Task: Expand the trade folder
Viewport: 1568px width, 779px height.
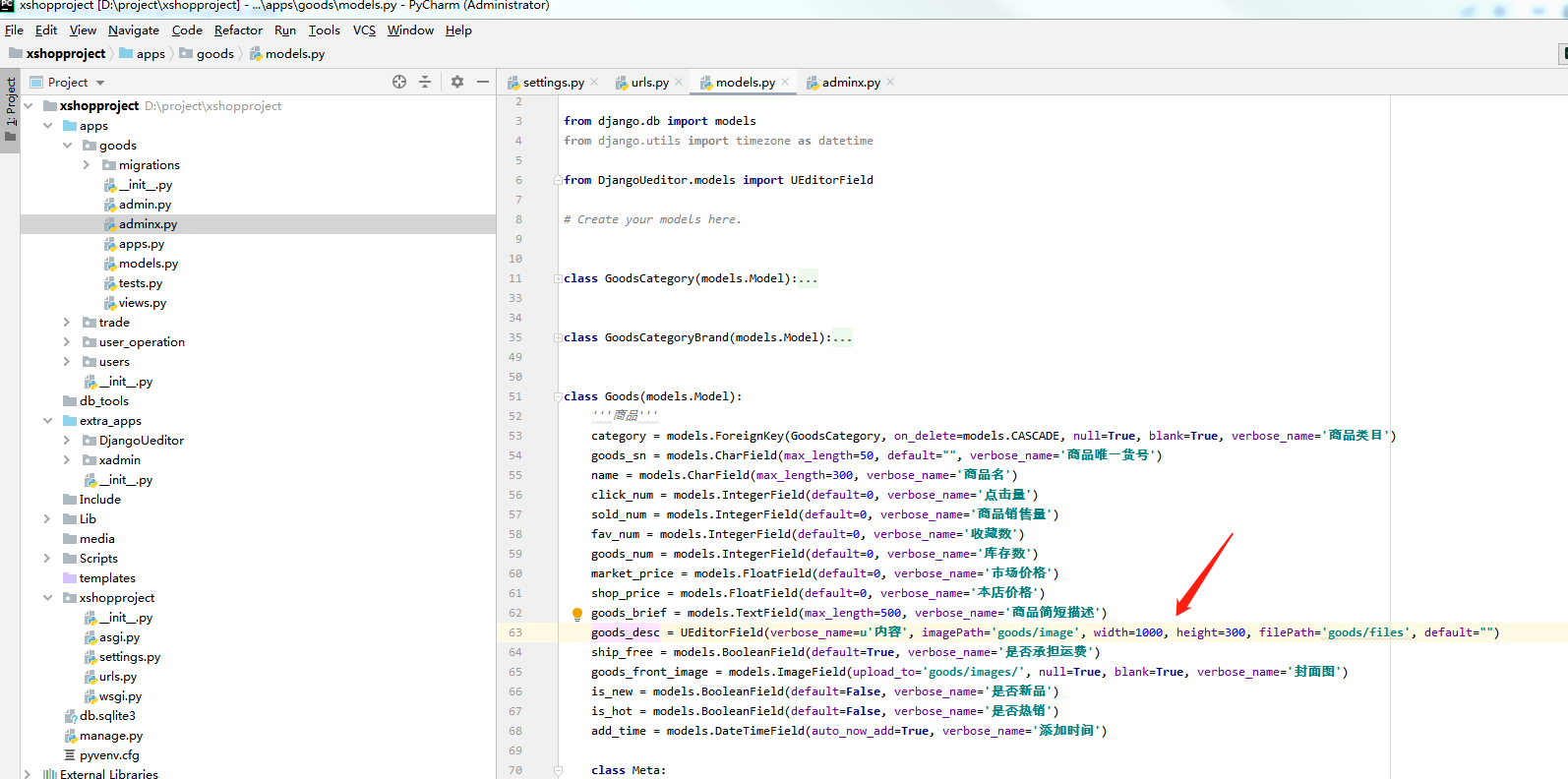Action: [67, 323]
